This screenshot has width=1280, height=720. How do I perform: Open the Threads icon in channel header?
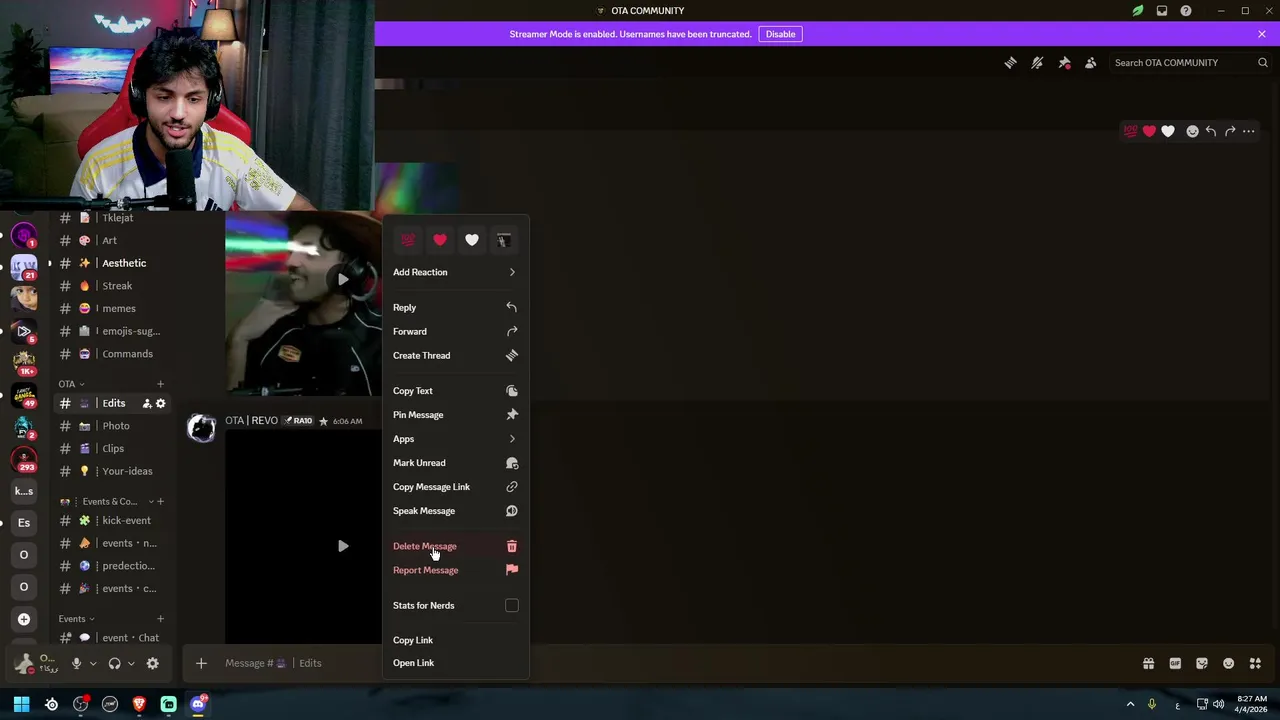(1010, 63)
